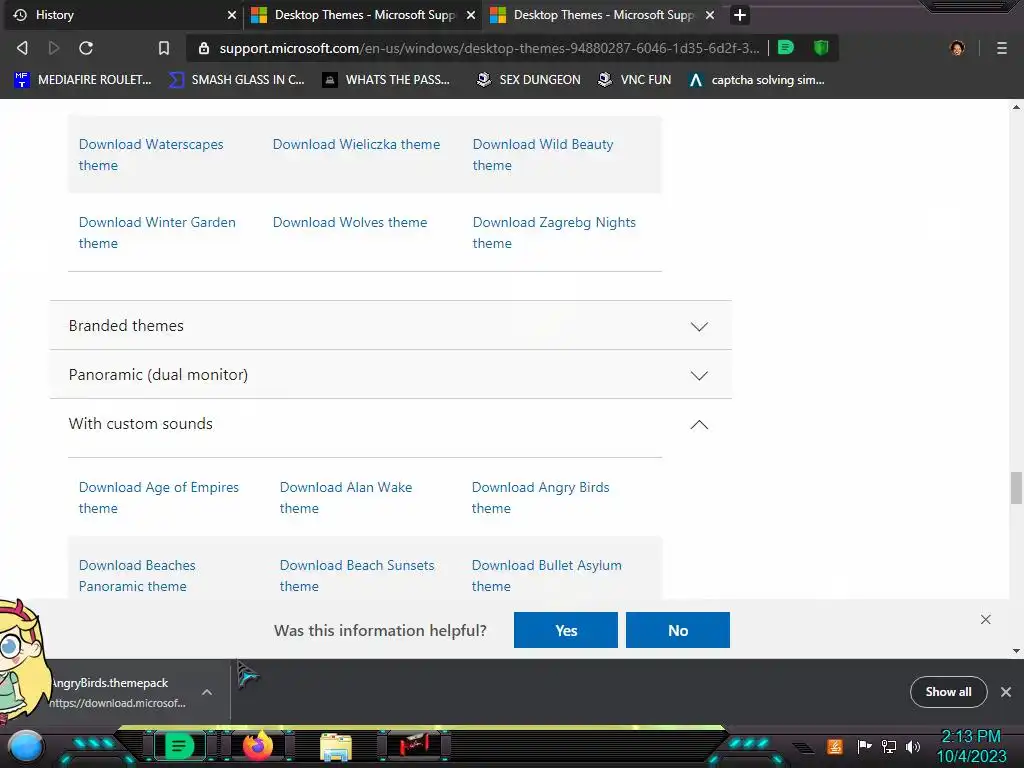The height and width of the screenshot is (768, 1024).
Task: Open the volume speaker tray icon
Action: point(912,746)
